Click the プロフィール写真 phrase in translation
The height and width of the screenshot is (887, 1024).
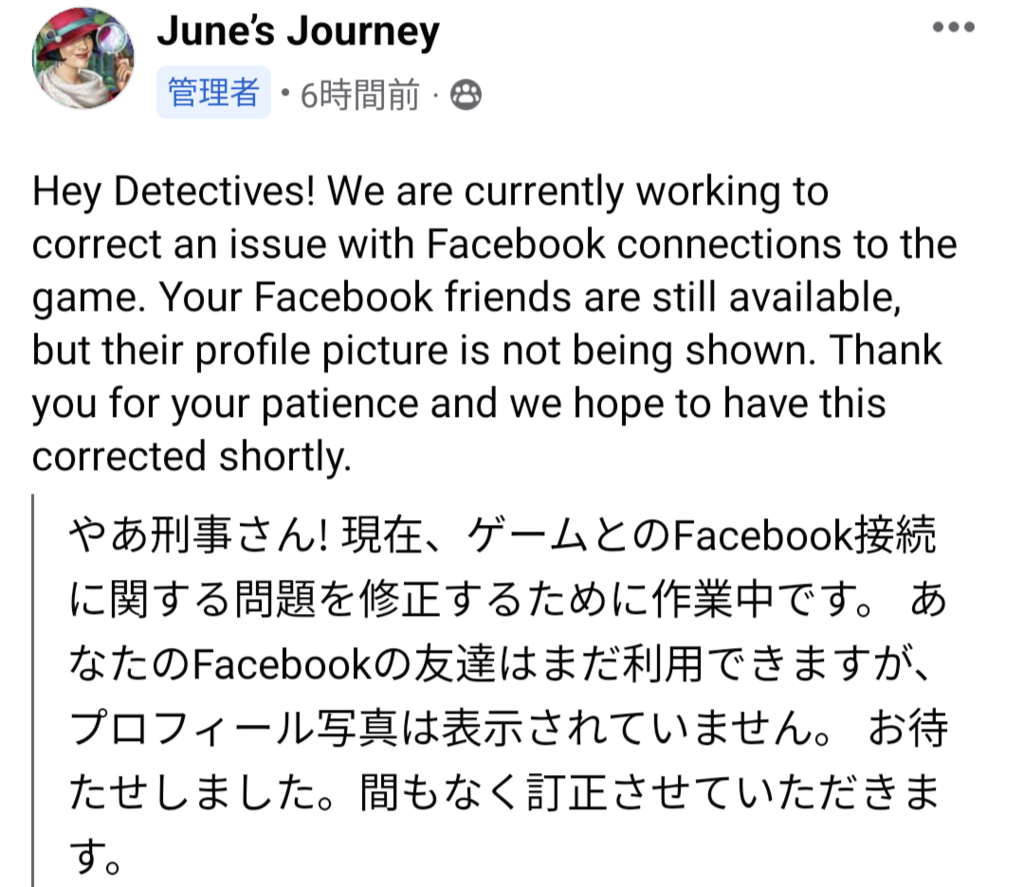[x=233, y=728]
